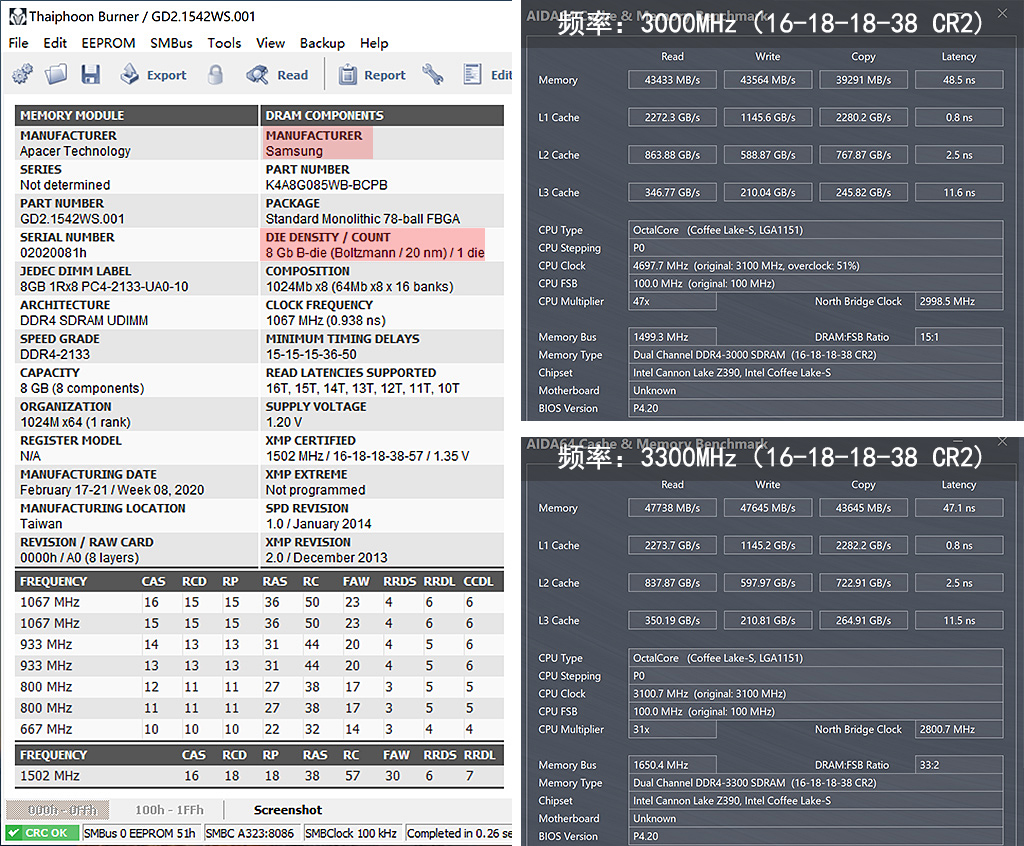Screen dimensions: 1024x846
Task: Click the Thaiphoon Burner title bar app icon
Action: pyautogui.click(x=17, y=16)
